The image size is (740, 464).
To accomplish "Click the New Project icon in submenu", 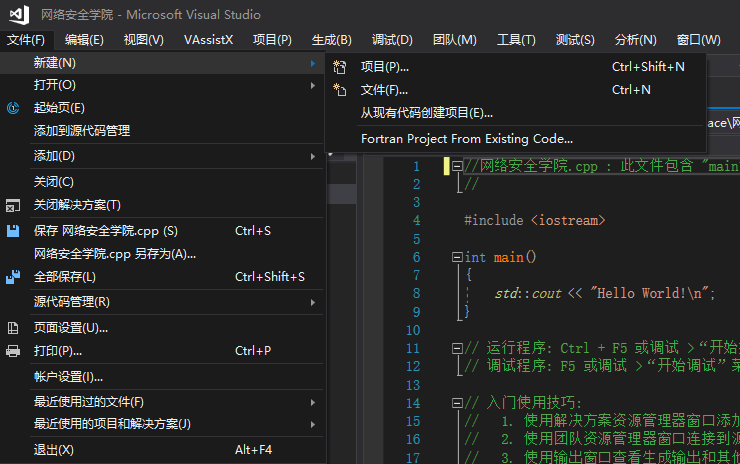I will 340,67.
